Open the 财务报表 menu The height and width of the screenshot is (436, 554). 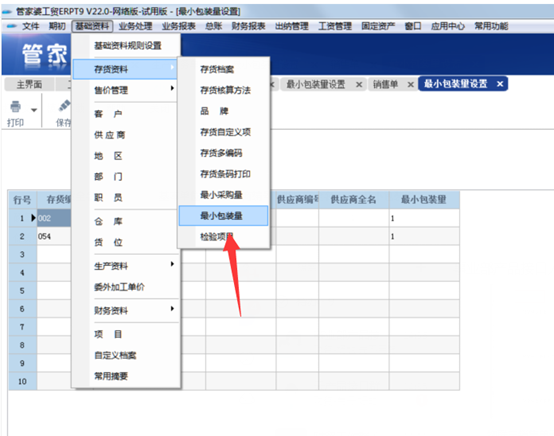[248, 26]
